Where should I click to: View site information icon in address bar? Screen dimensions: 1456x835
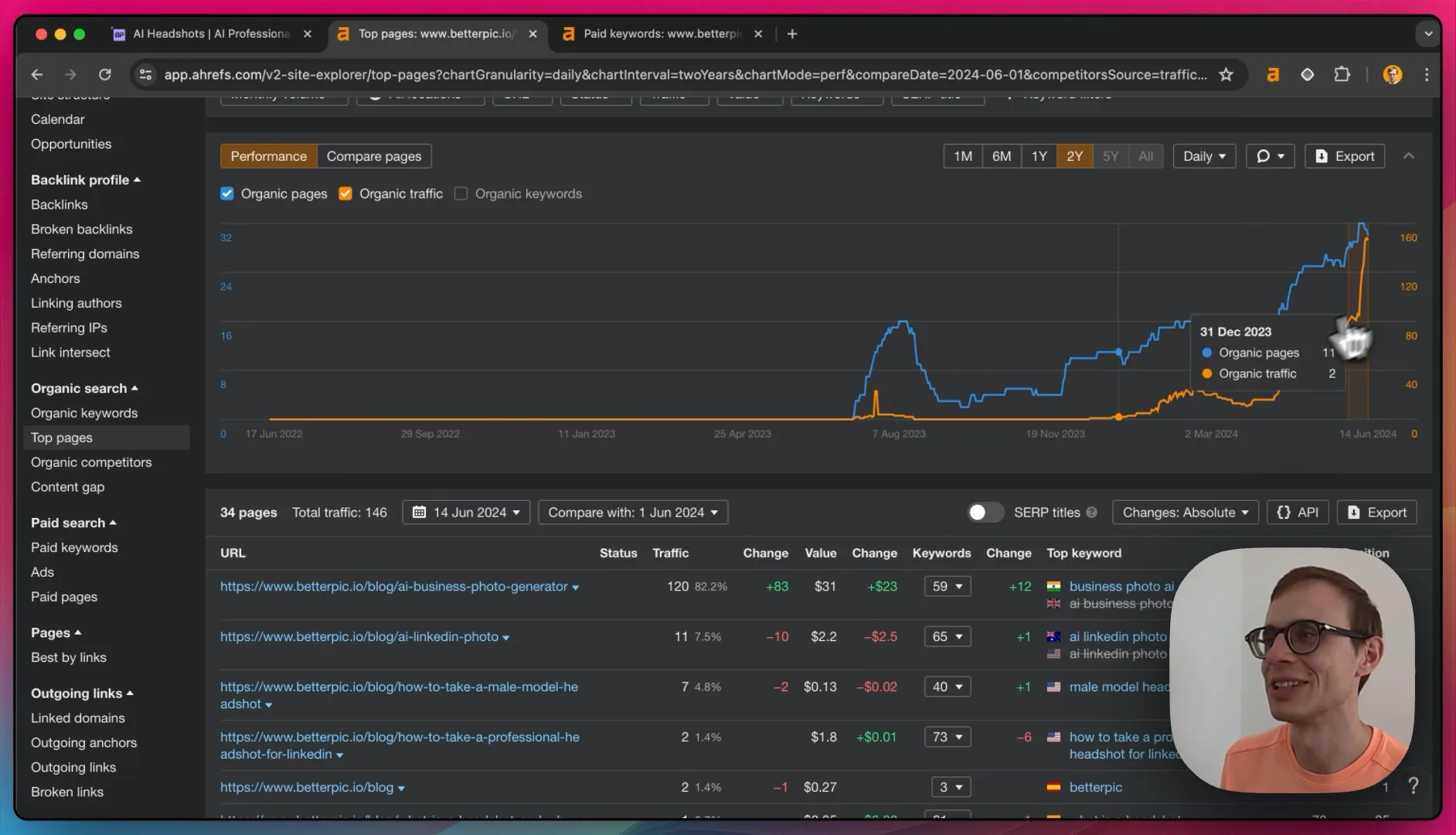pos(145,74)
